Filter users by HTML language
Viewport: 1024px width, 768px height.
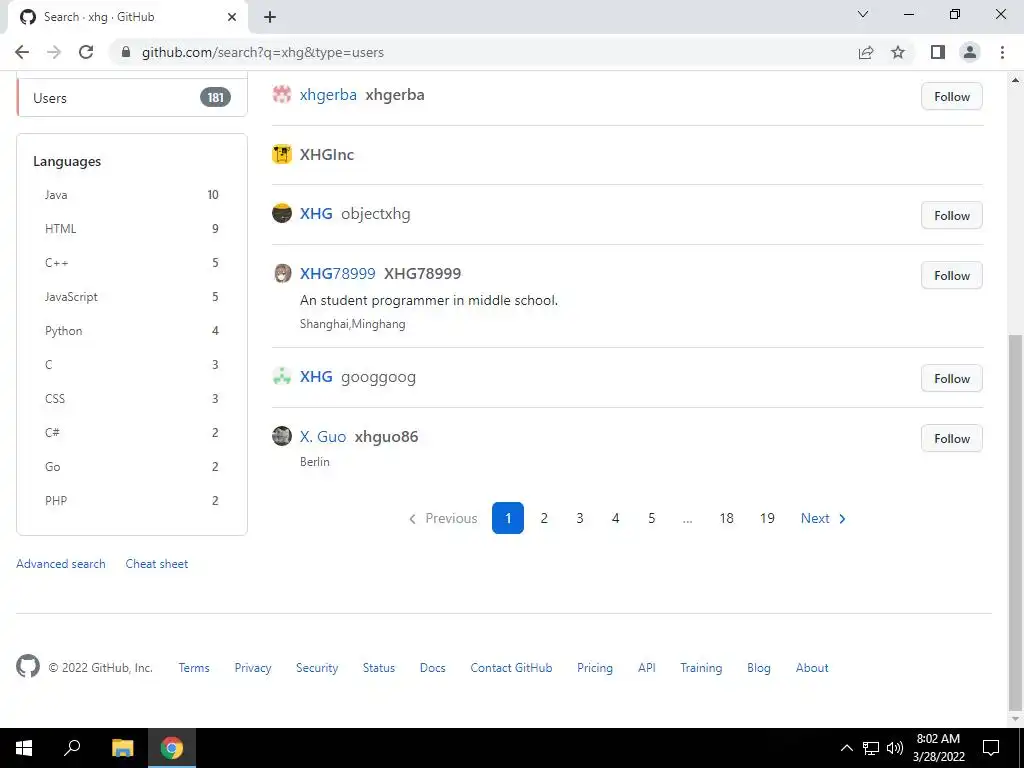tap(132, 229)
